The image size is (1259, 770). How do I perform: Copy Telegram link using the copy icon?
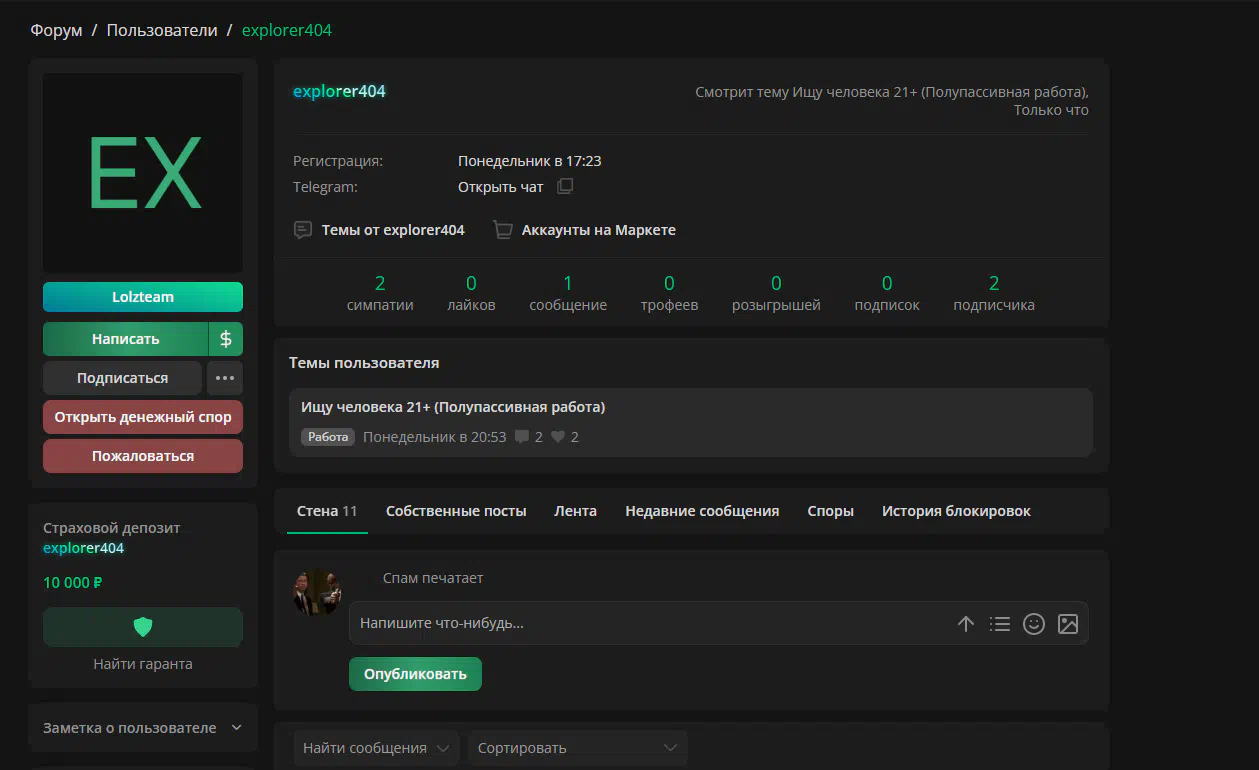[x=565, y=187]
